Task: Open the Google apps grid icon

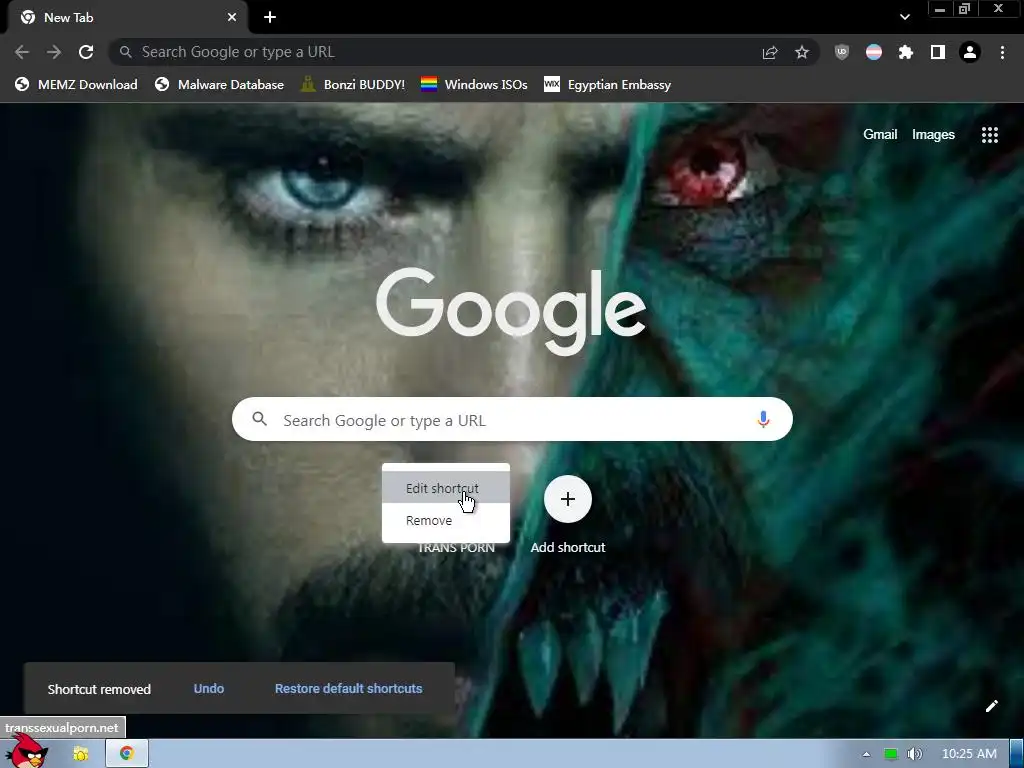Action: pyautogui.click(x=990, y=135)
